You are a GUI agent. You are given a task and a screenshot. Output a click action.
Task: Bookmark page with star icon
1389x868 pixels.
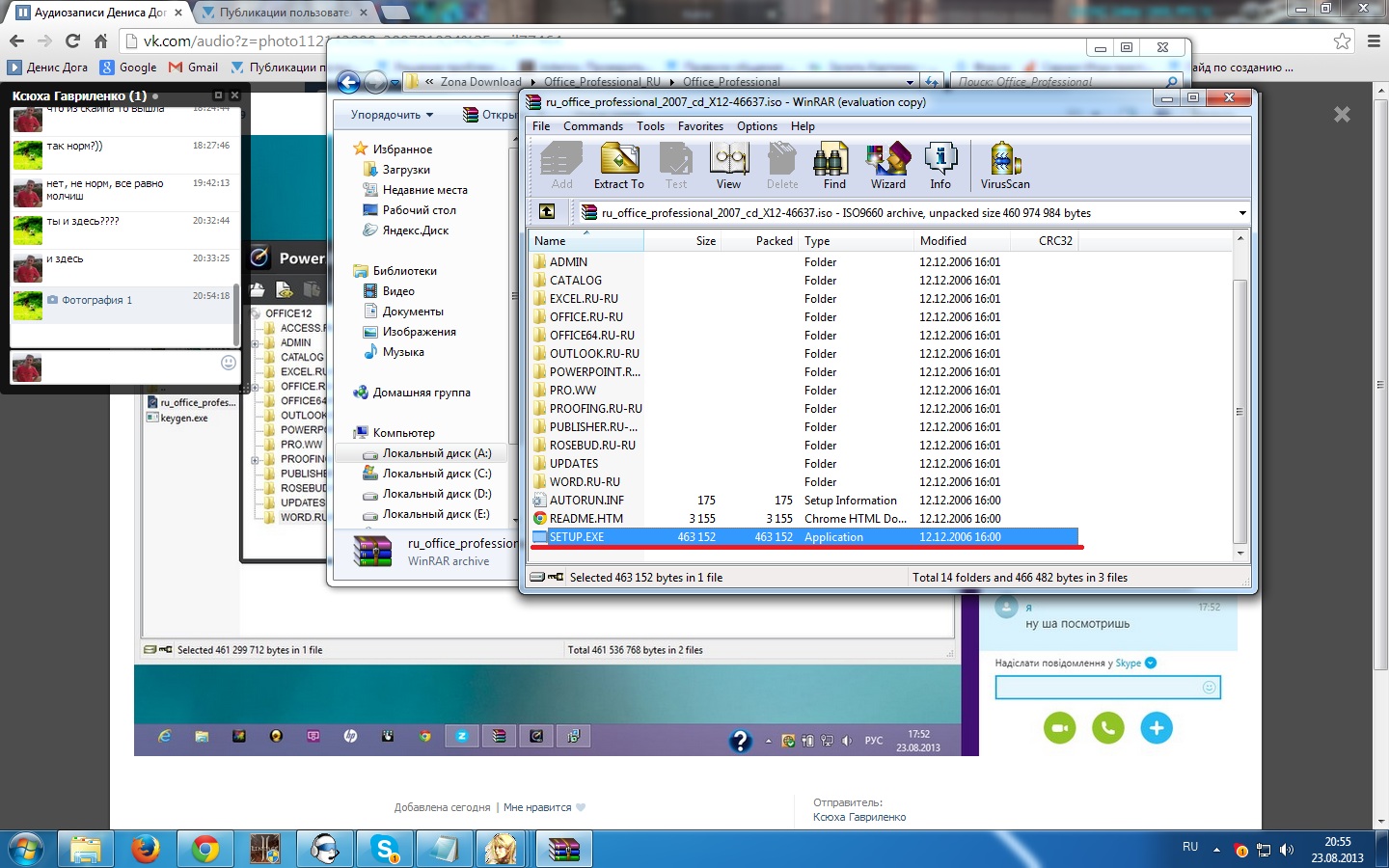(x=1342, y=41)
